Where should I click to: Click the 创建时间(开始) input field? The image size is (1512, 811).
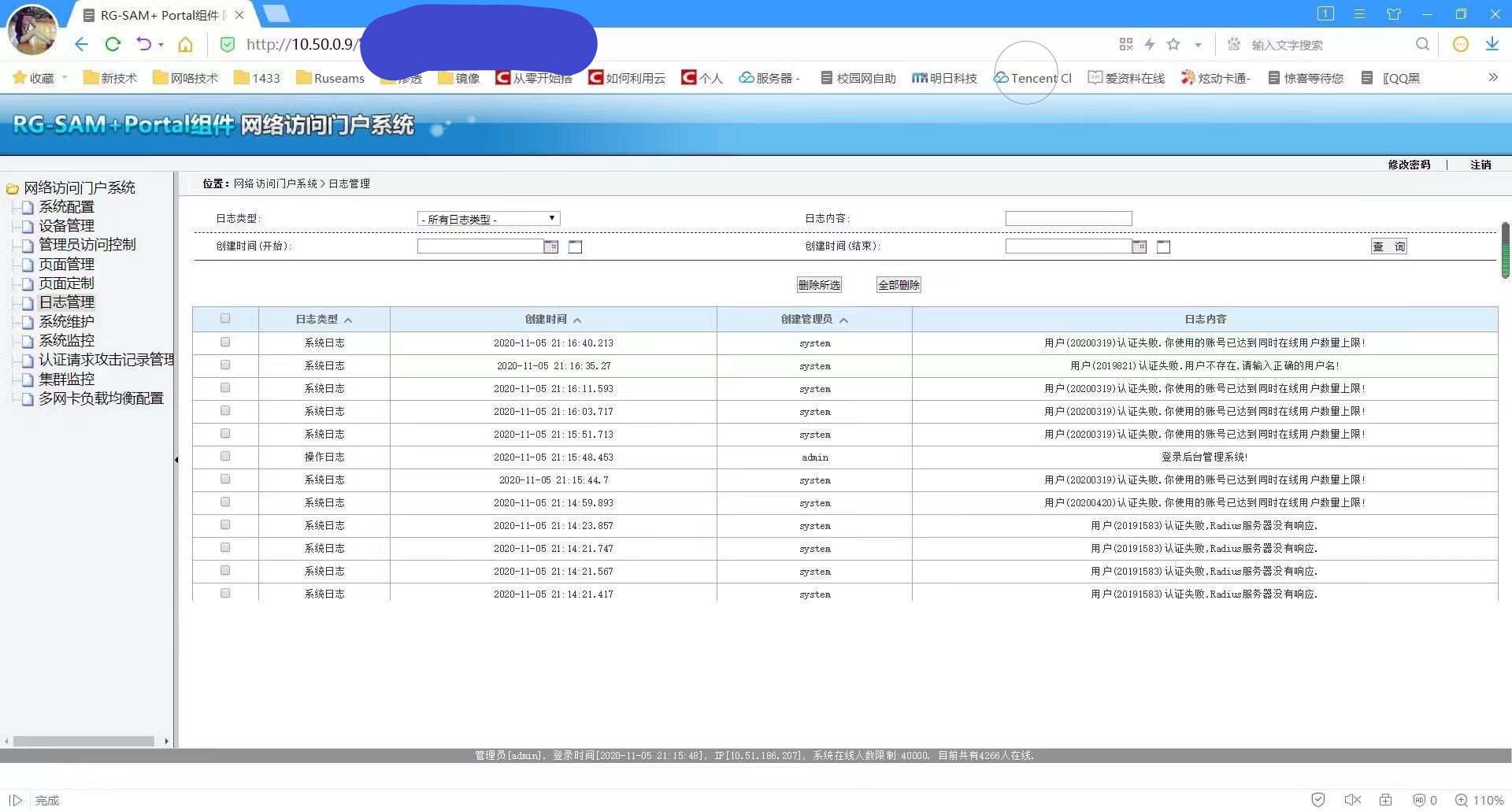[x=480, y=246]
